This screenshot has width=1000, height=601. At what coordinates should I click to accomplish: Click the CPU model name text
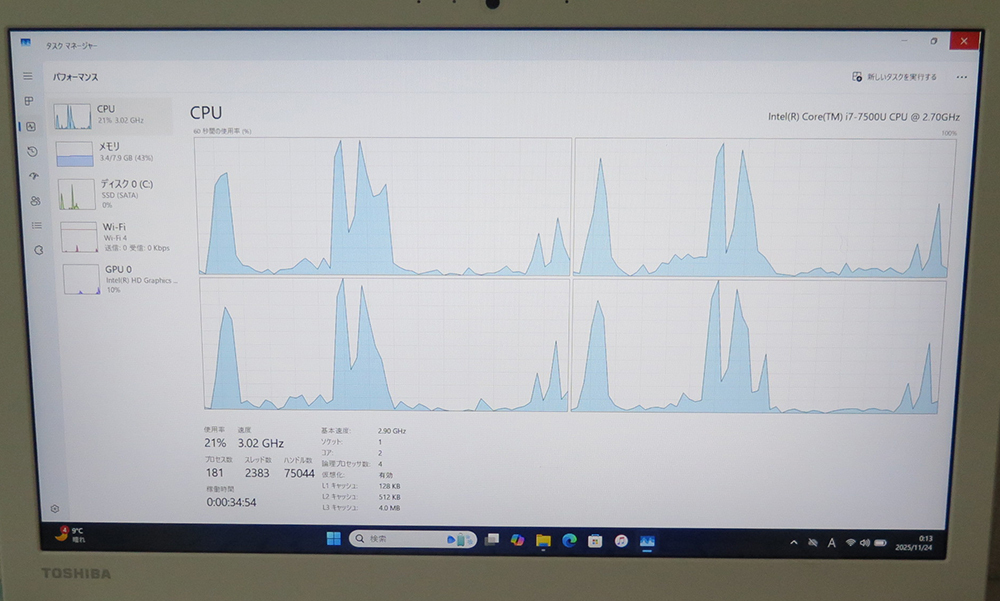coord(864,117)
